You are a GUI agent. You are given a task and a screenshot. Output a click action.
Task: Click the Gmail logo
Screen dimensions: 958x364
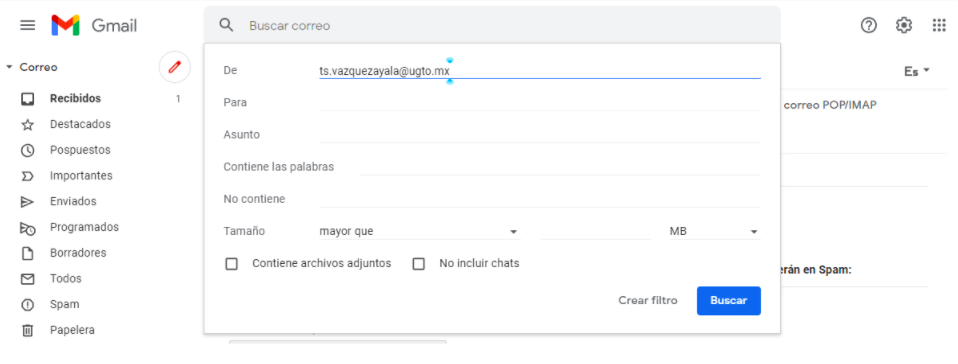coord(94,25)
